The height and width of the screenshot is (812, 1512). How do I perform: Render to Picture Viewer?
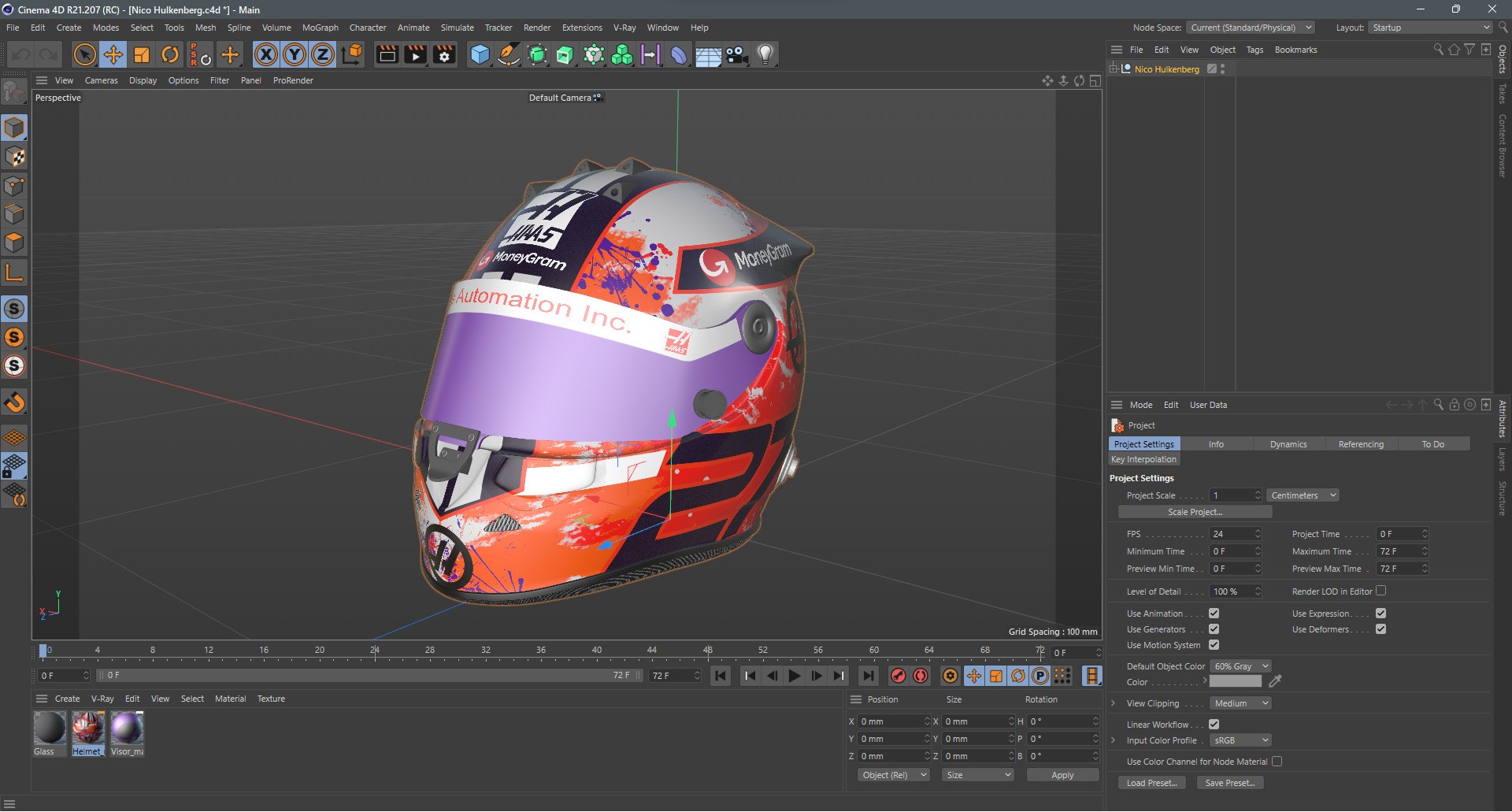pyautogui.click(x=415, y=54)
